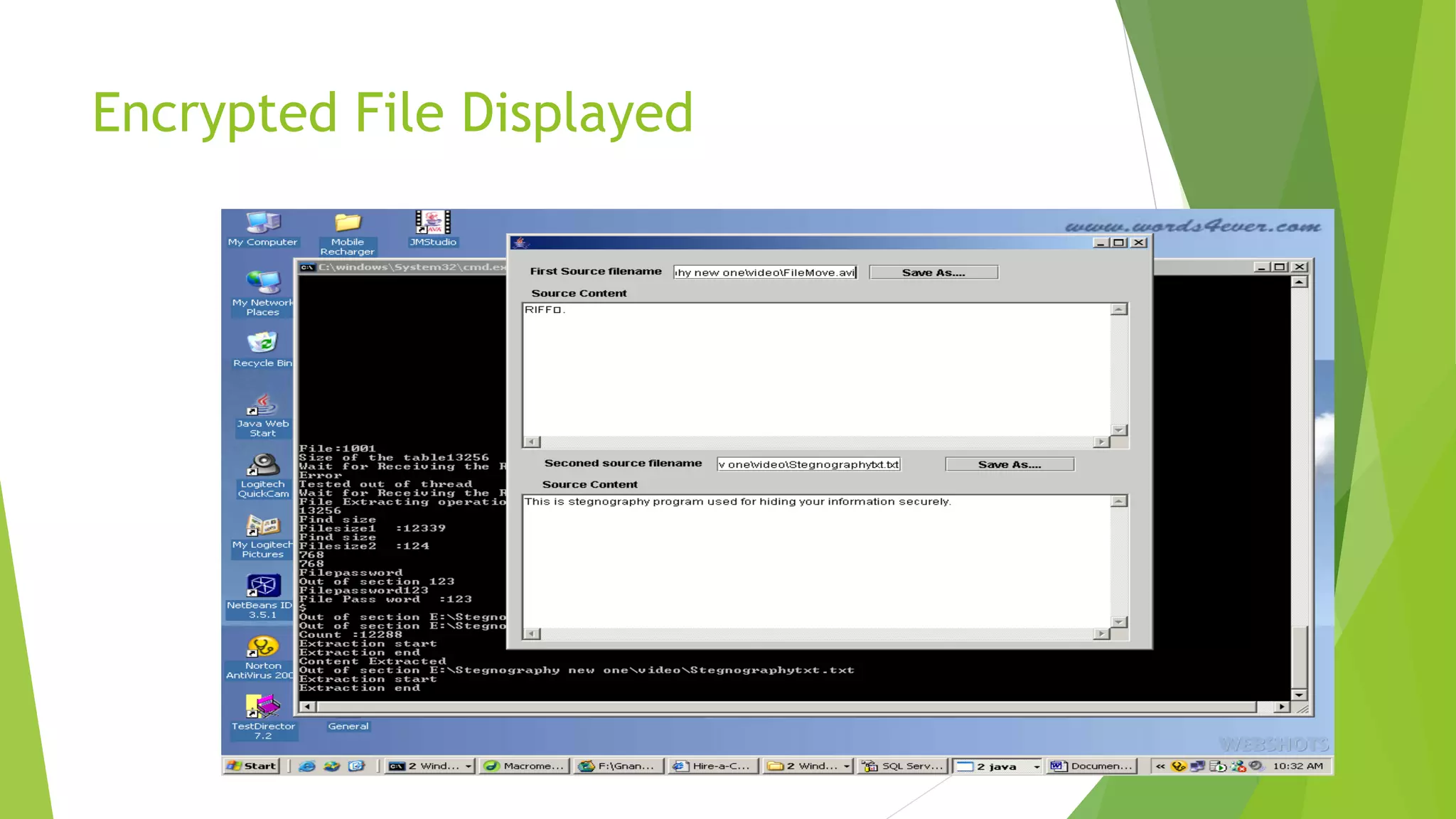The width and height of the screenshot is (1456, 819).
Task: Maximize the steganography dialog window
Action: [1119, 242]
